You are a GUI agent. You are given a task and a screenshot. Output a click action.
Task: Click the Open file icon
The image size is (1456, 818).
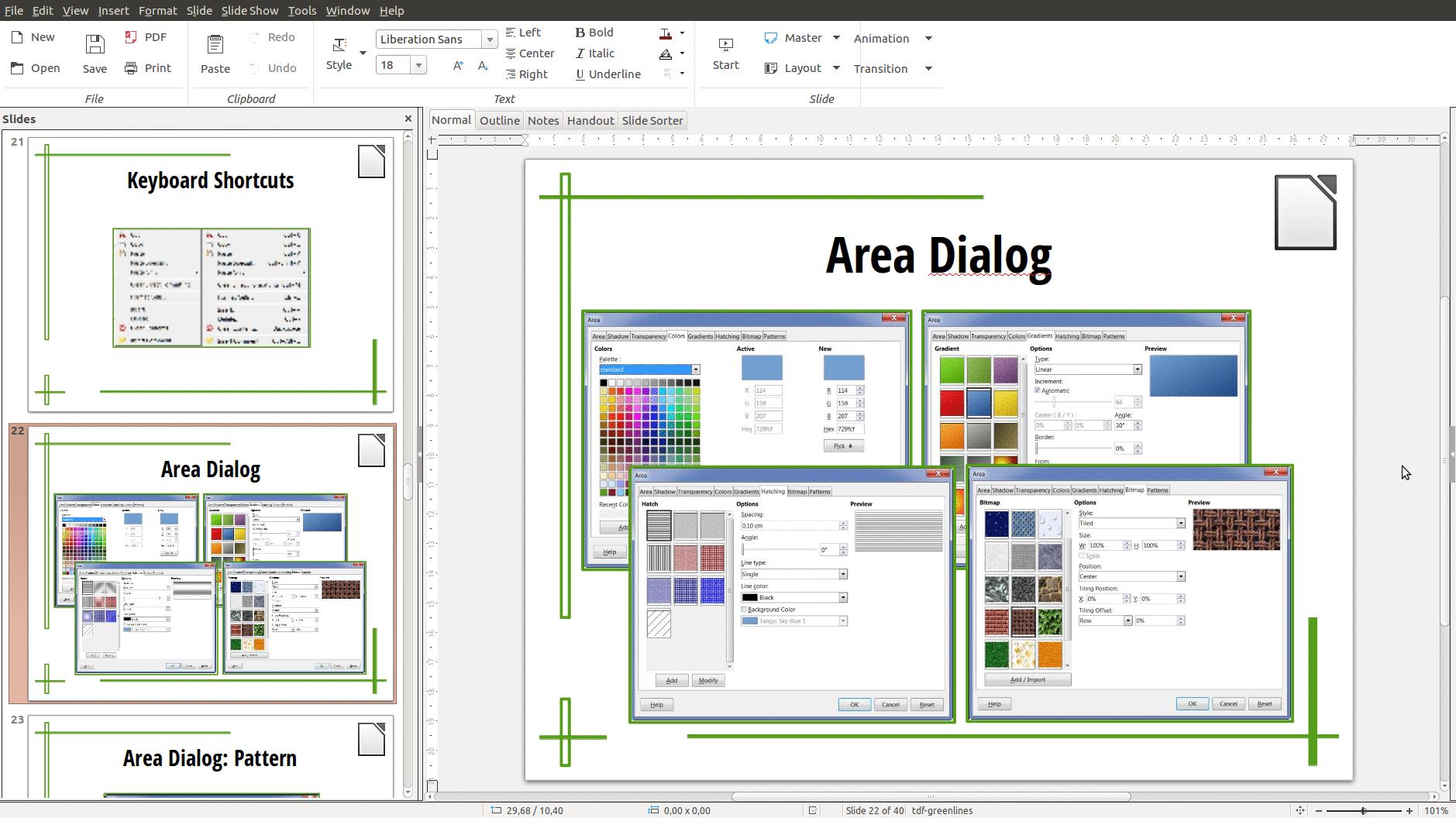17,68
